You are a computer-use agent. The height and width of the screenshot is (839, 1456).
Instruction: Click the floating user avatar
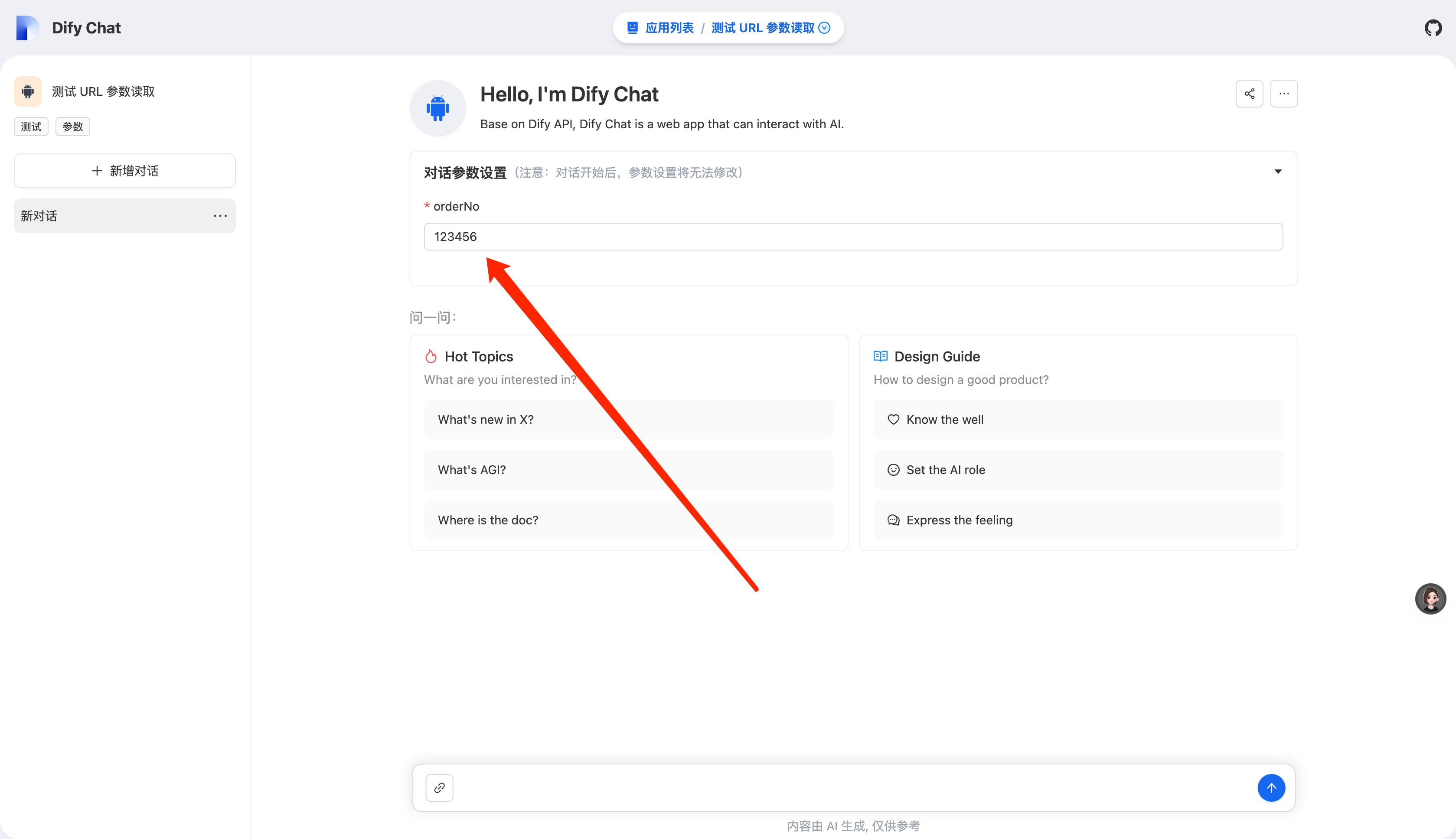pyautogui.click(x=1430, y=599)
